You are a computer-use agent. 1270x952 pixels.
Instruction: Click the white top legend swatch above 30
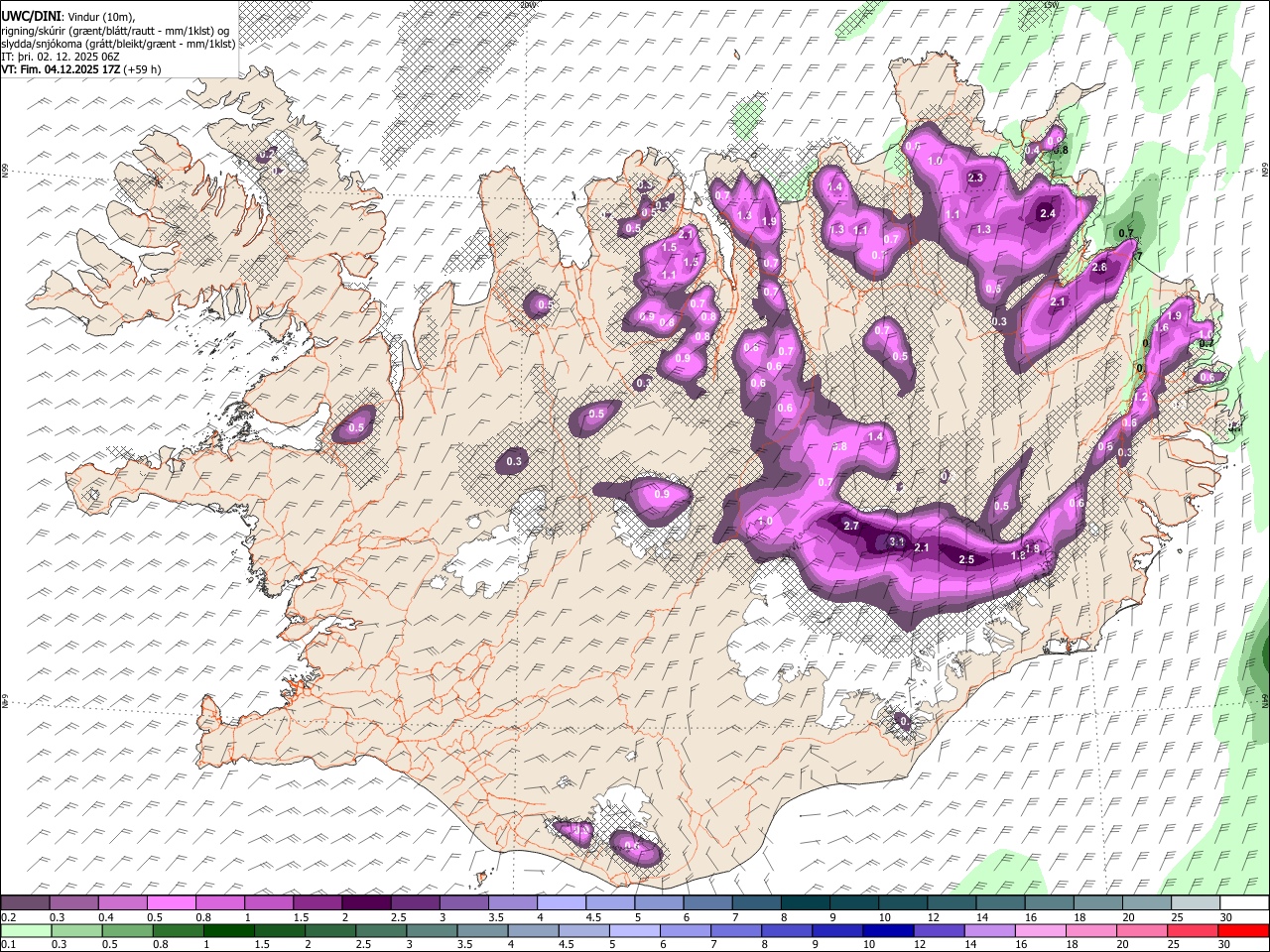(1244, 903)
